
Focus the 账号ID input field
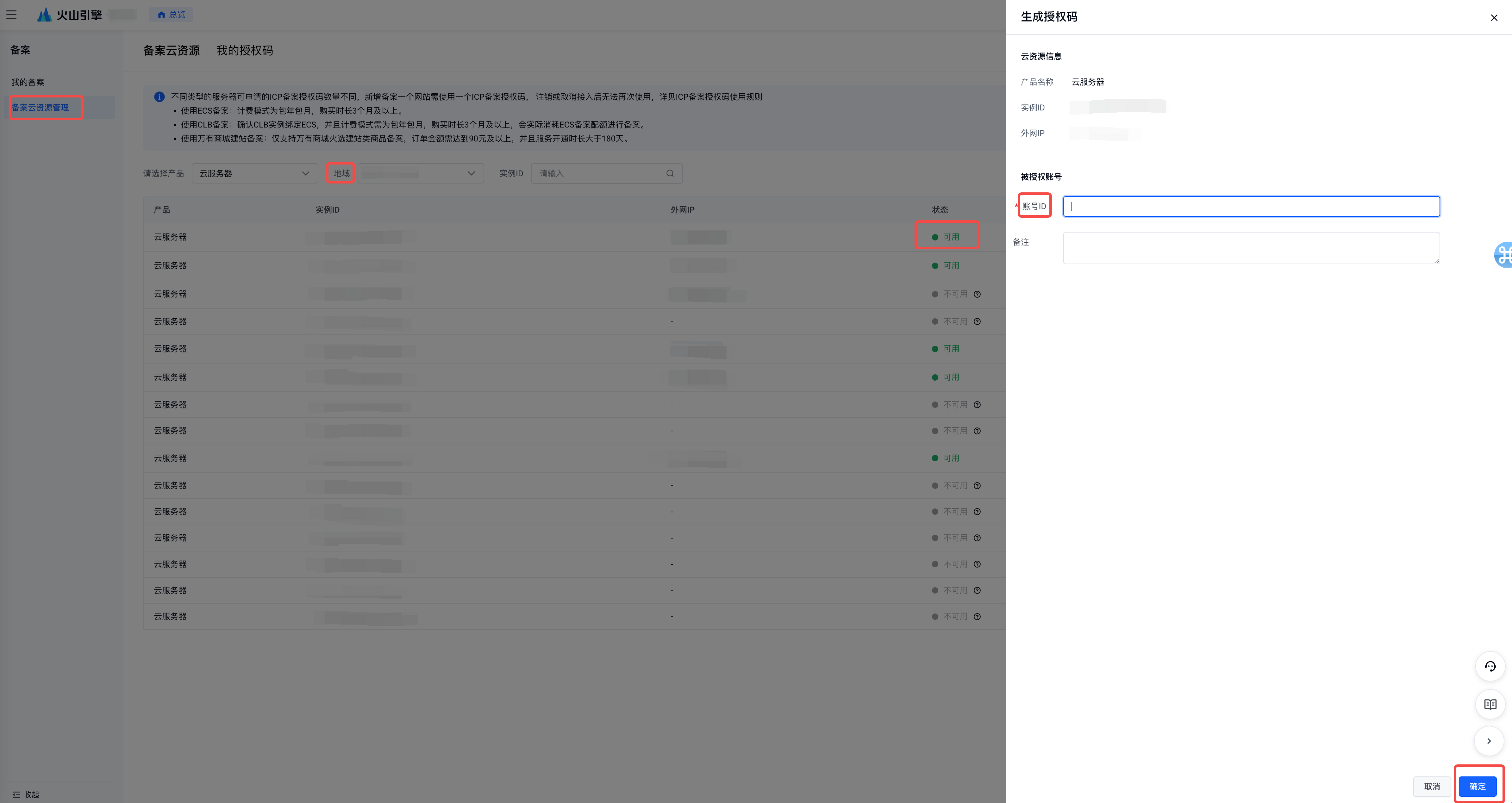click(x=1251, y=206)
